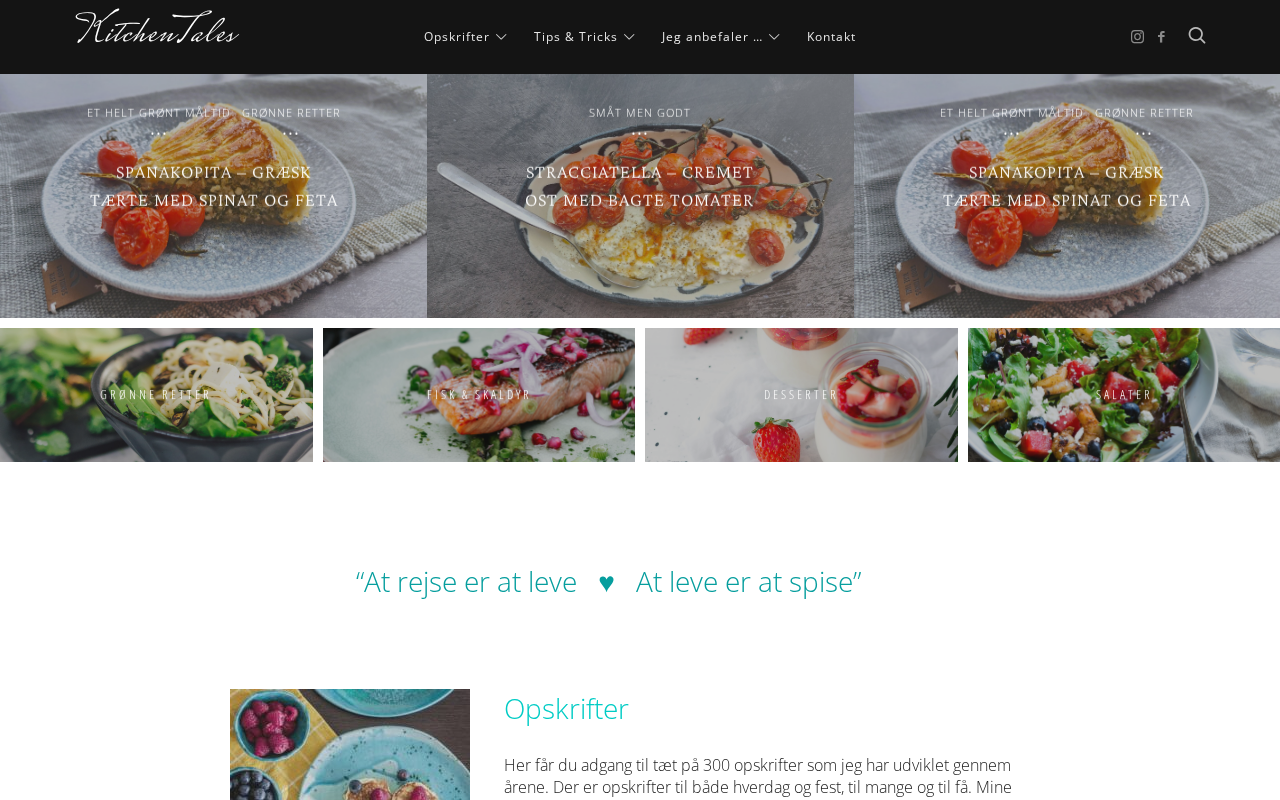Open the Instagram profile icon
The image size is (1280, 800).
[x=1137, y=37]
